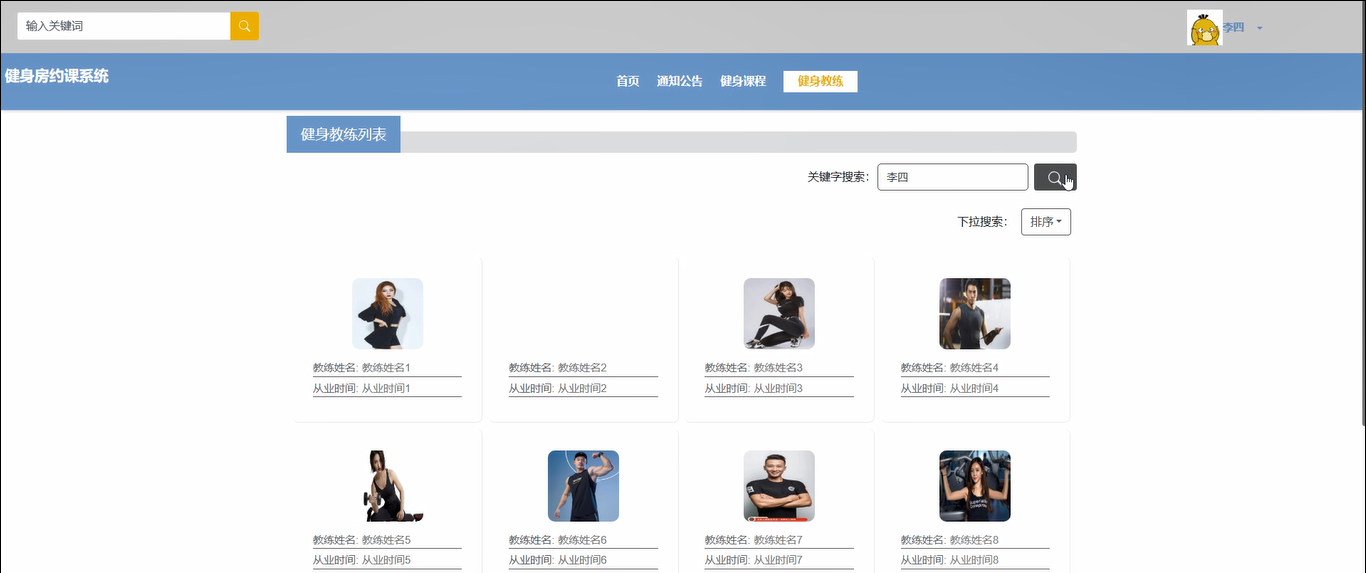Expand the 排序 dropdown
This screenshot has width=1366, height=573.
click(1046, 222)
